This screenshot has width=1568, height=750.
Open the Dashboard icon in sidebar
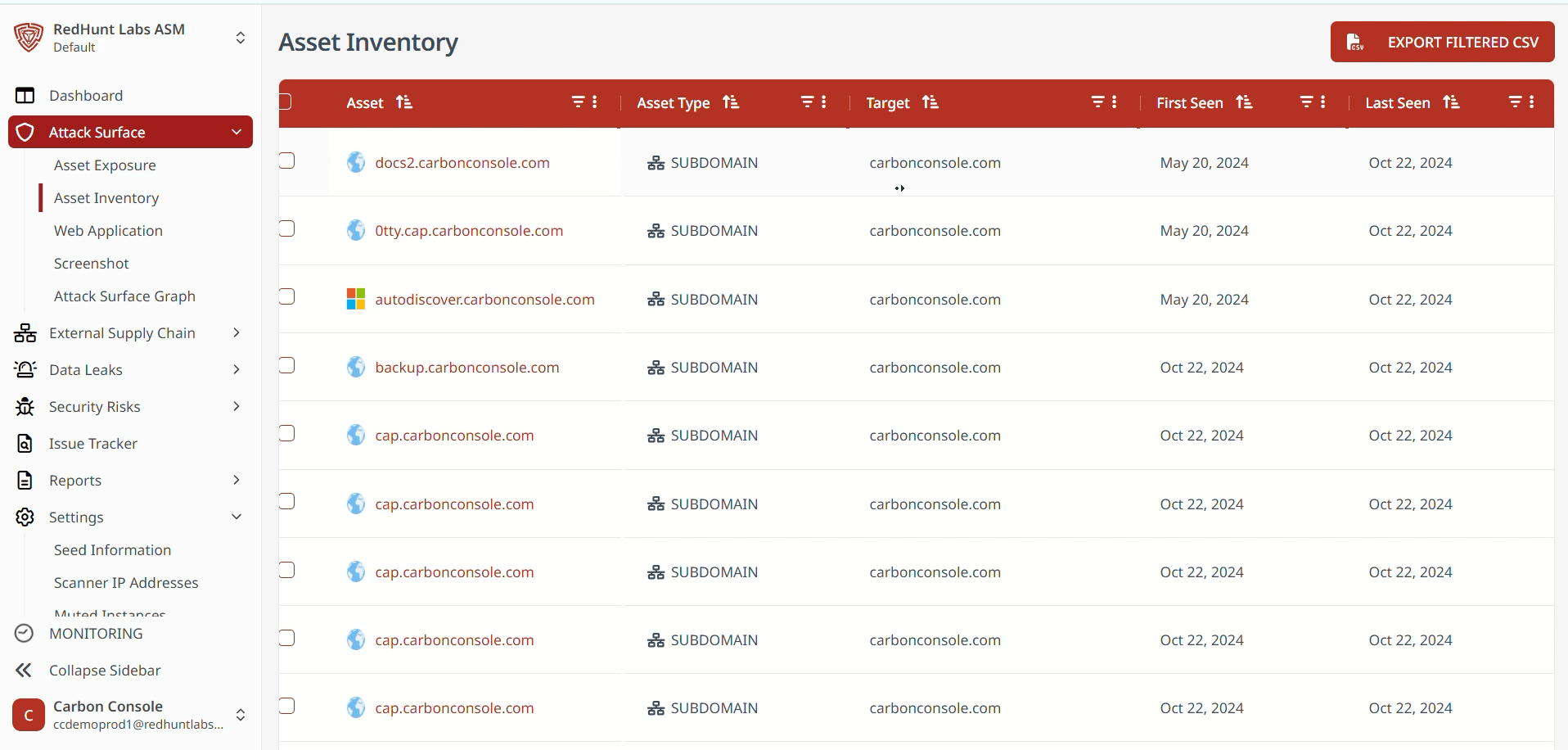[25, 96]
